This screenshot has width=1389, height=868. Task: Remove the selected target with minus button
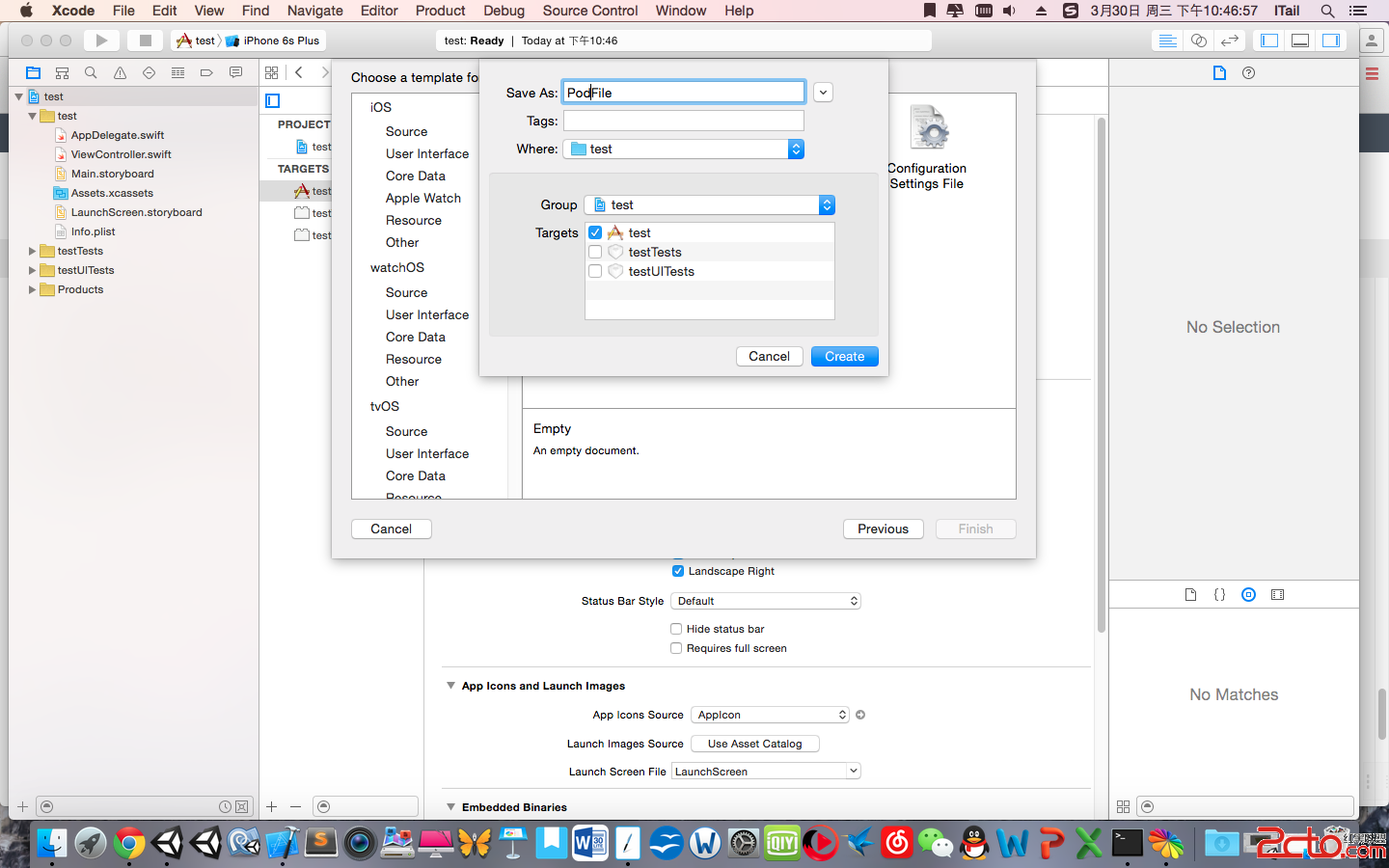[x=295, y=806]
